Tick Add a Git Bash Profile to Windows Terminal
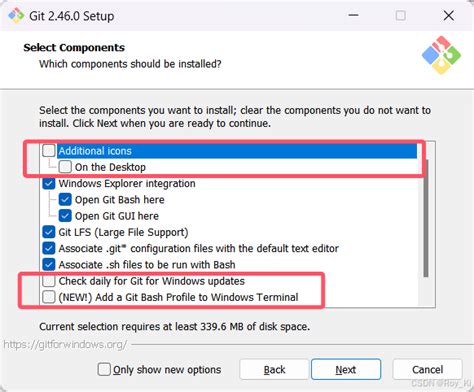Screen dimensions: 474x392 49,297
